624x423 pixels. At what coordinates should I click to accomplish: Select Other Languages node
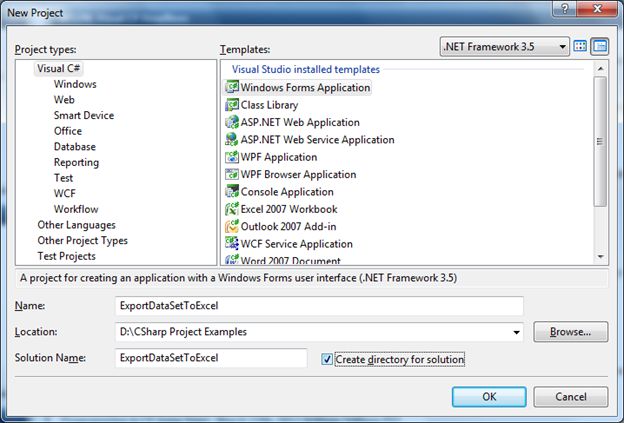76,225
